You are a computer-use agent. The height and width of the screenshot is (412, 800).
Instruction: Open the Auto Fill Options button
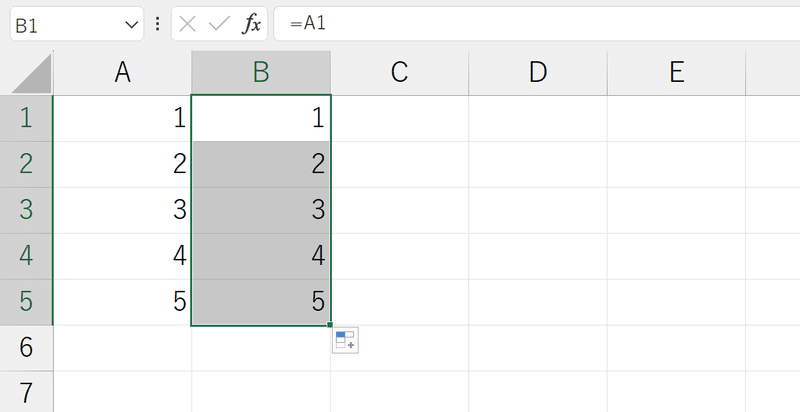point(345,340)
